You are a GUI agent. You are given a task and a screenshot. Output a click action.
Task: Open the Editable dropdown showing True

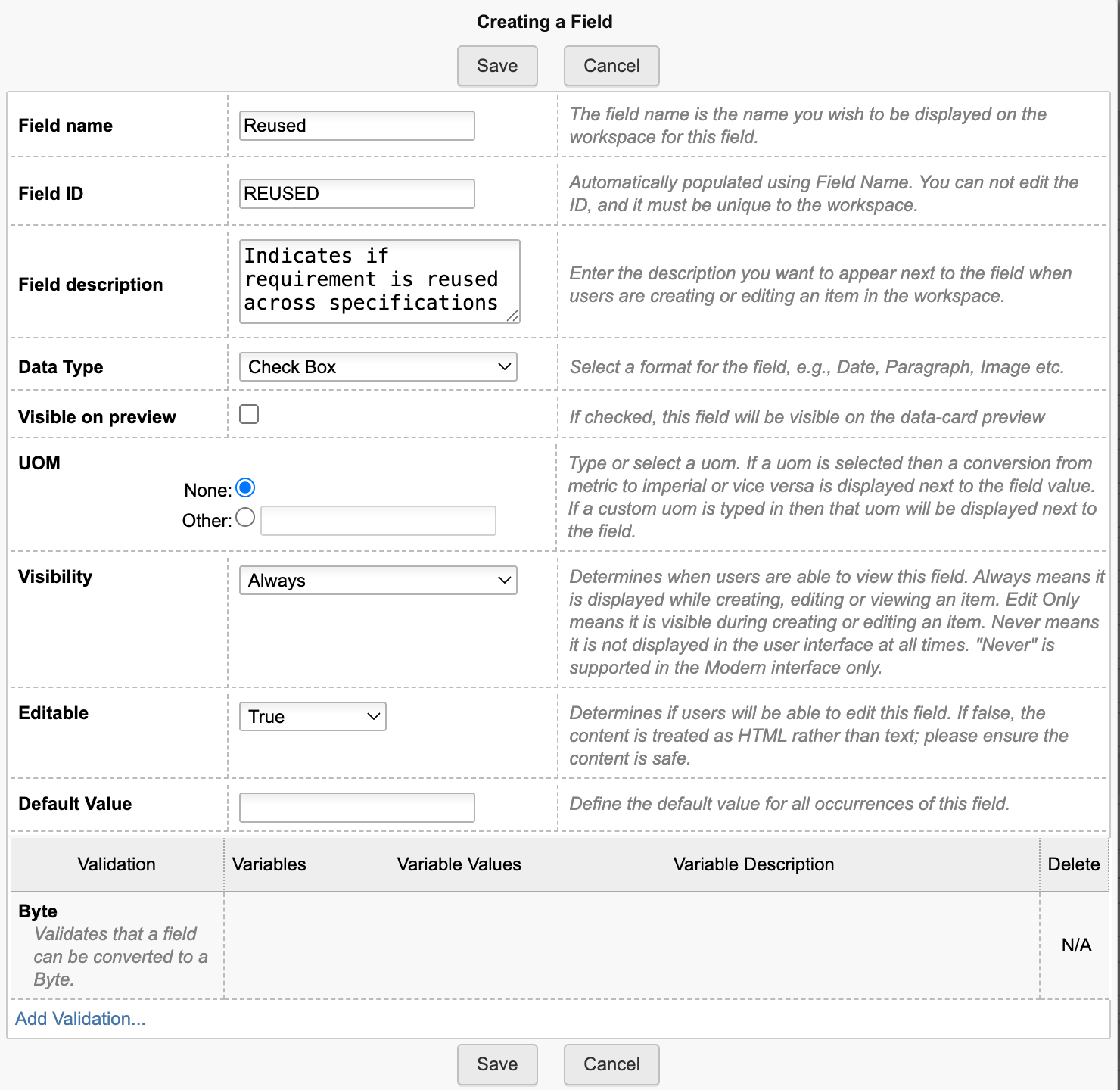(x=313, y=717)
